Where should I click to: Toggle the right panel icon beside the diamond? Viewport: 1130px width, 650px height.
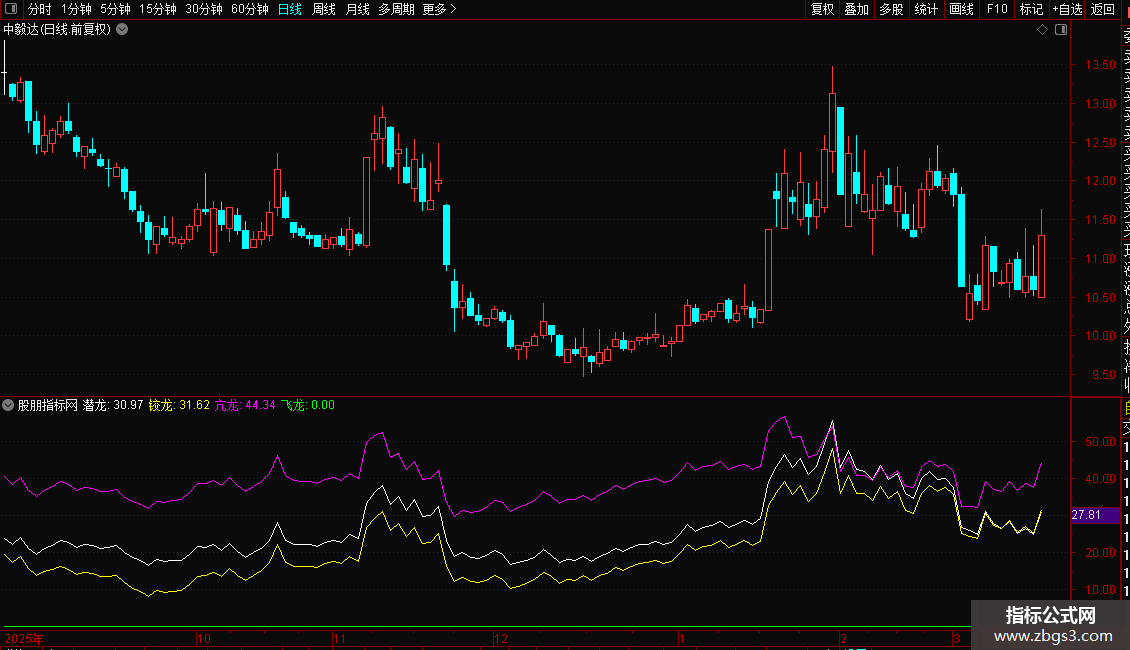tap(1061, 30)
